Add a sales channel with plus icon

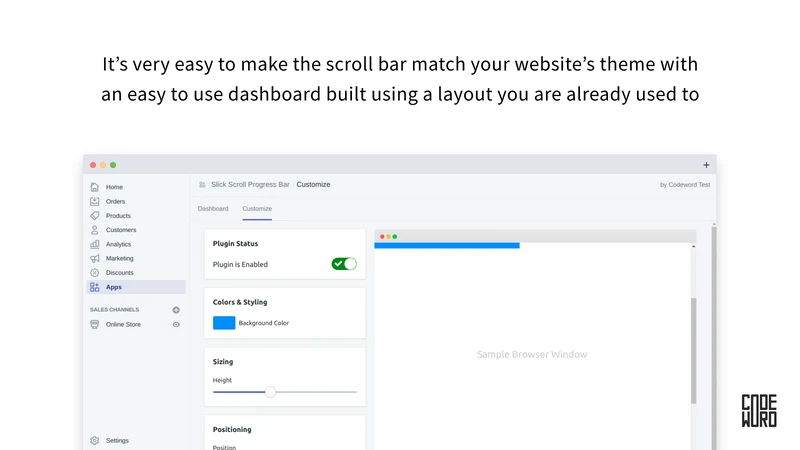point(176,310)
